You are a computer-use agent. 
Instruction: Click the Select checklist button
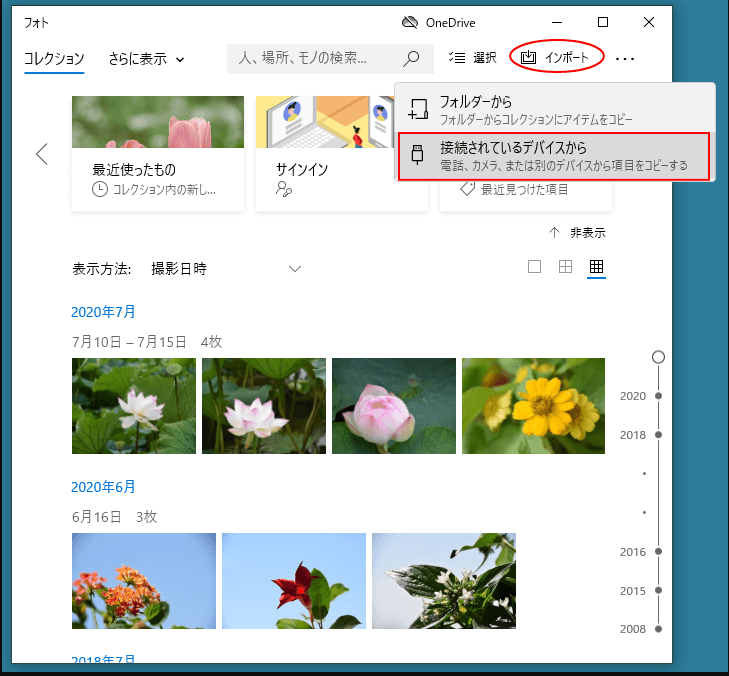[473, 58]
